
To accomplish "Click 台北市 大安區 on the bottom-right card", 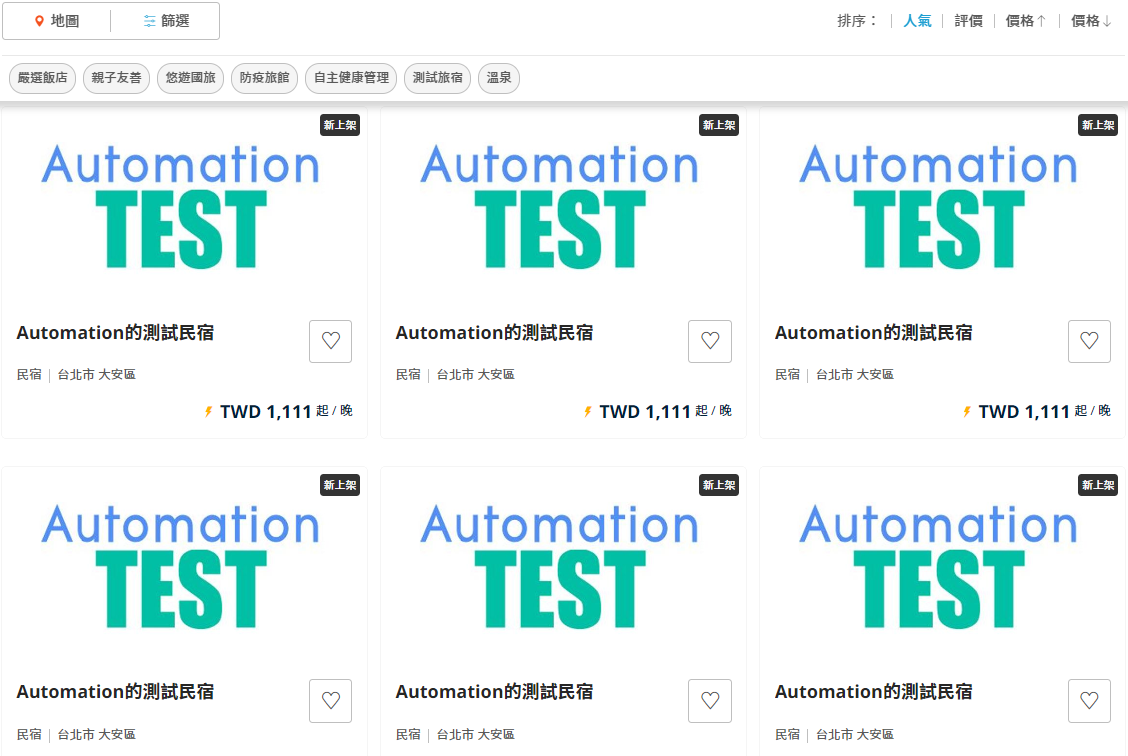I will pos(855,734).
